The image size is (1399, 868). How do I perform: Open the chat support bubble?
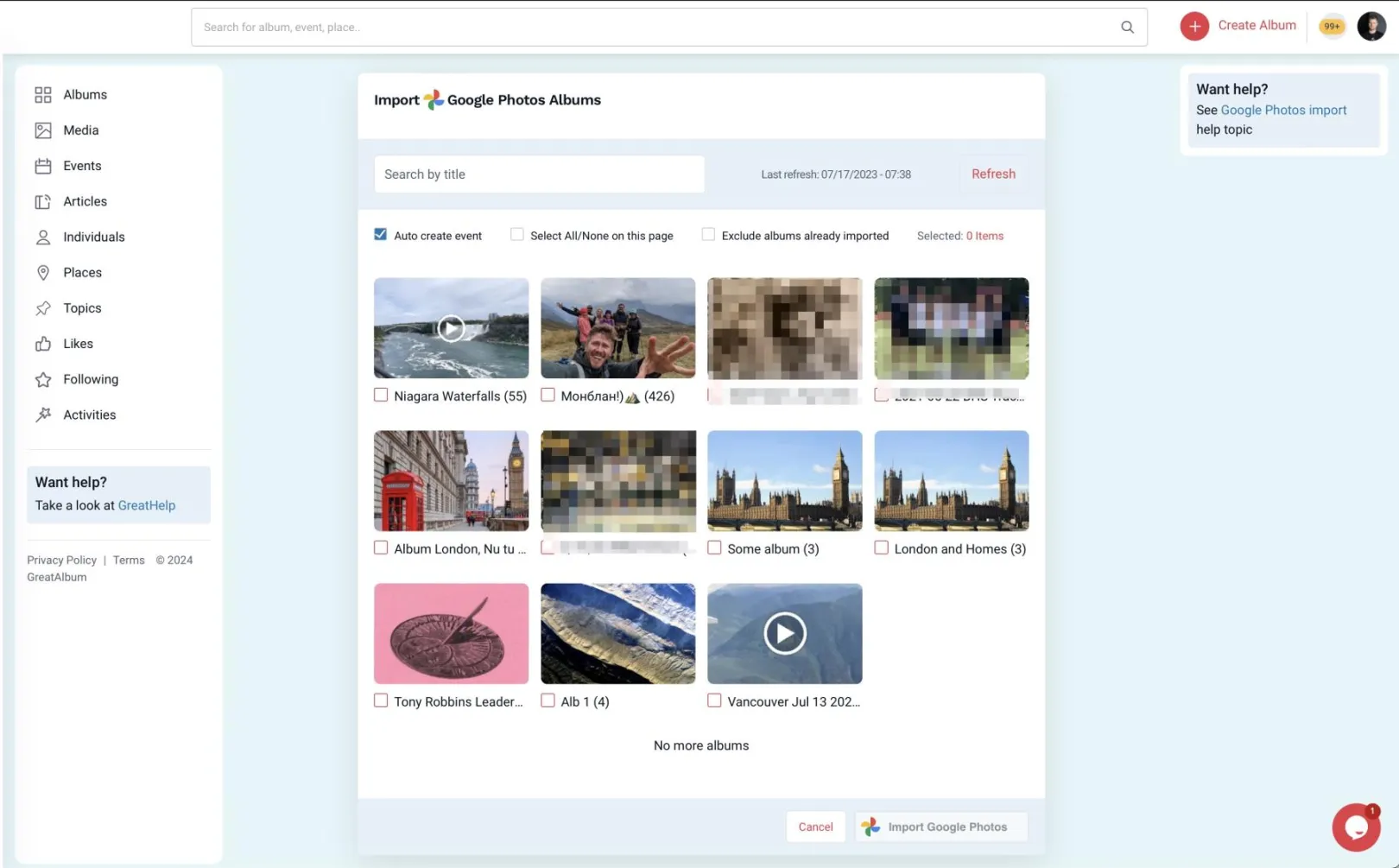click(x=1355, y=827)
